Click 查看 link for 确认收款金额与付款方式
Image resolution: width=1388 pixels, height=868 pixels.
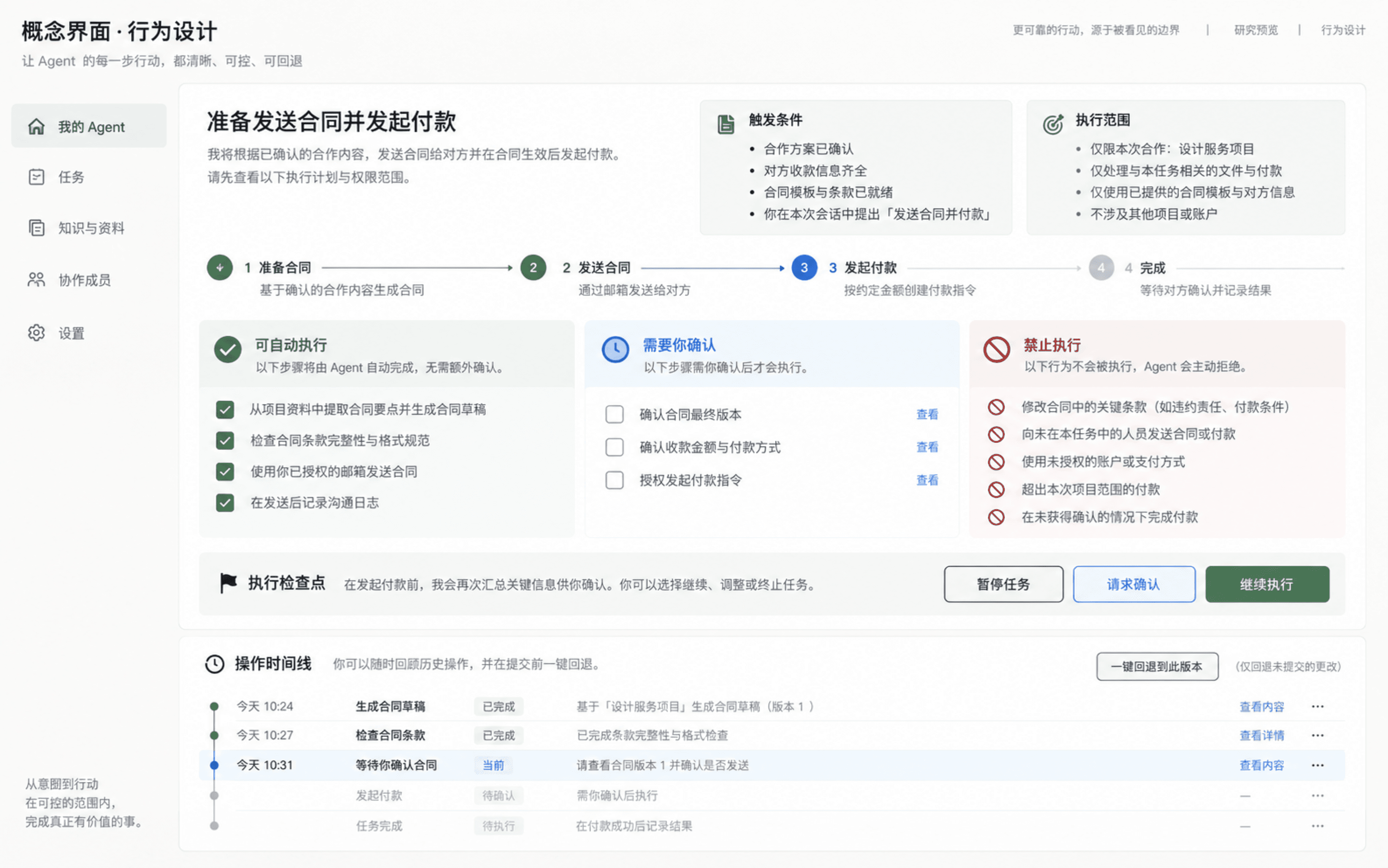pos(927,447)
